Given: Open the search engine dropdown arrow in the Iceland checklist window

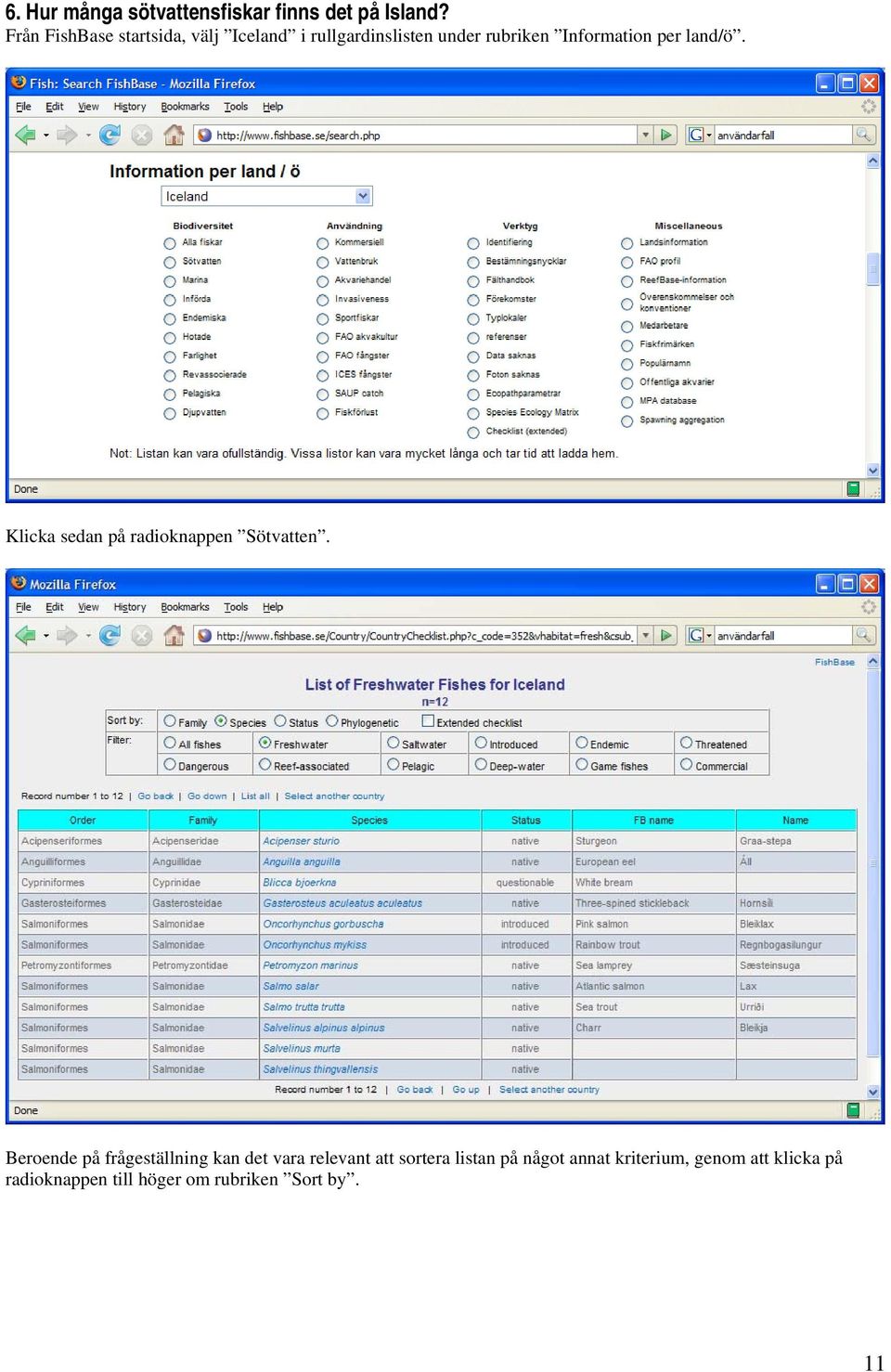Looking at the screenshot, I should (709, 637).
